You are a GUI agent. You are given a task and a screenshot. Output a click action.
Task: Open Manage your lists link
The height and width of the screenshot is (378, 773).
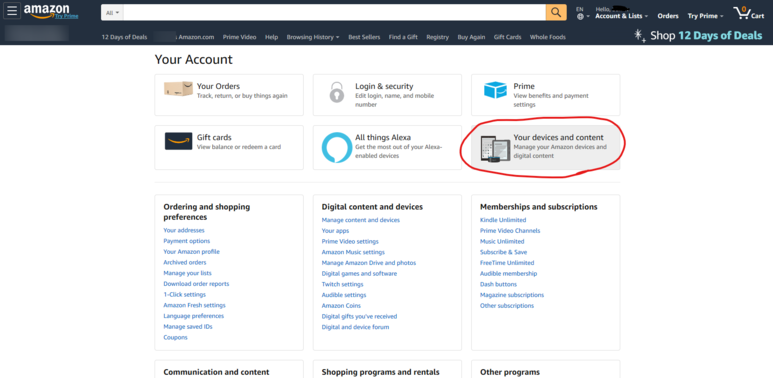point(188,273)
